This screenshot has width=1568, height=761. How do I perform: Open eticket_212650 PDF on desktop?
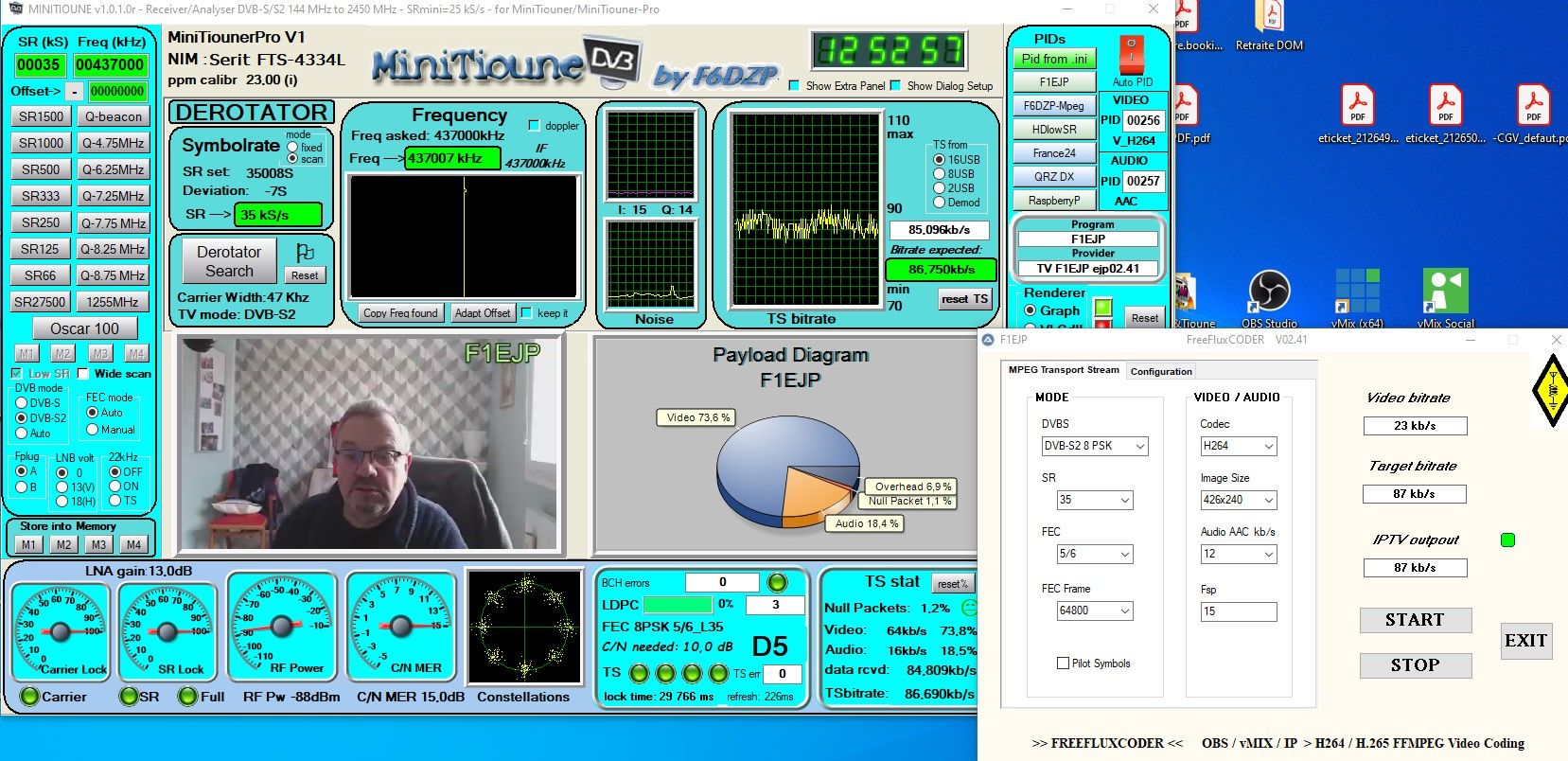[1445, 115]
